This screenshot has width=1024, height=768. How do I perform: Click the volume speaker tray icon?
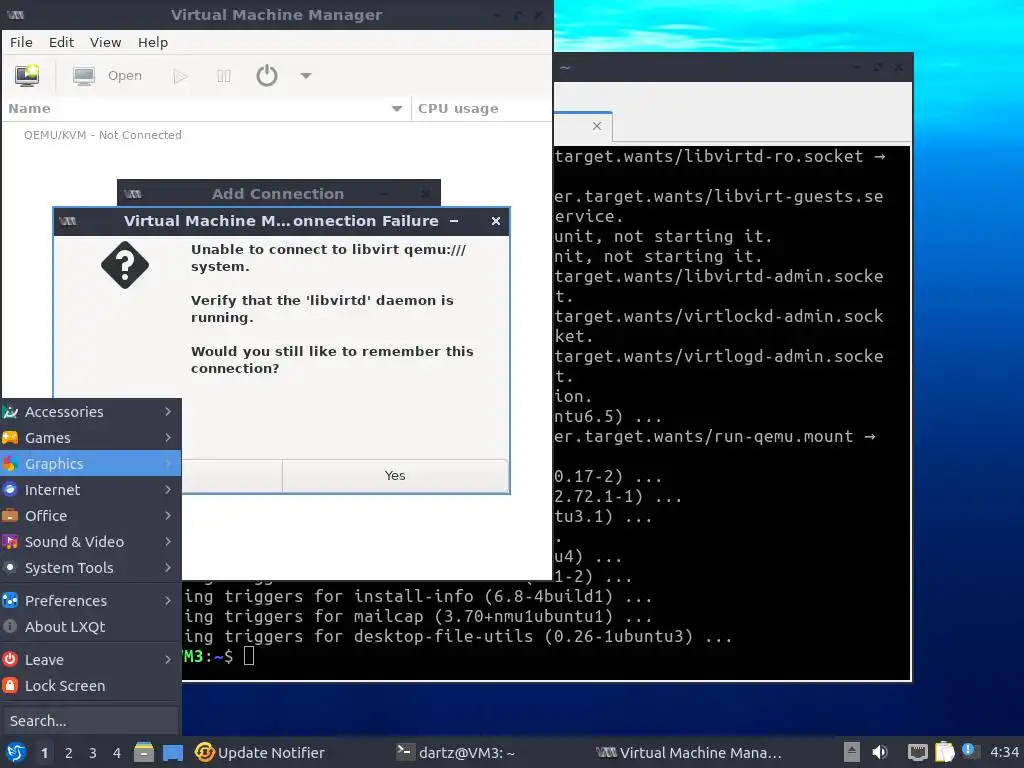tap(880, 752)
